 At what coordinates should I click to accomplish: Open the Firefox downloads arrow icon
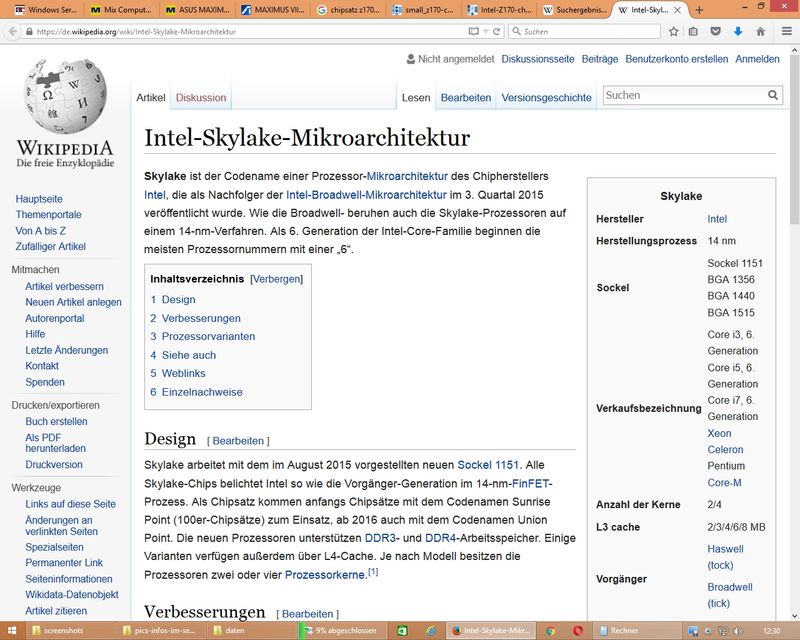click(x=738, y=31)
